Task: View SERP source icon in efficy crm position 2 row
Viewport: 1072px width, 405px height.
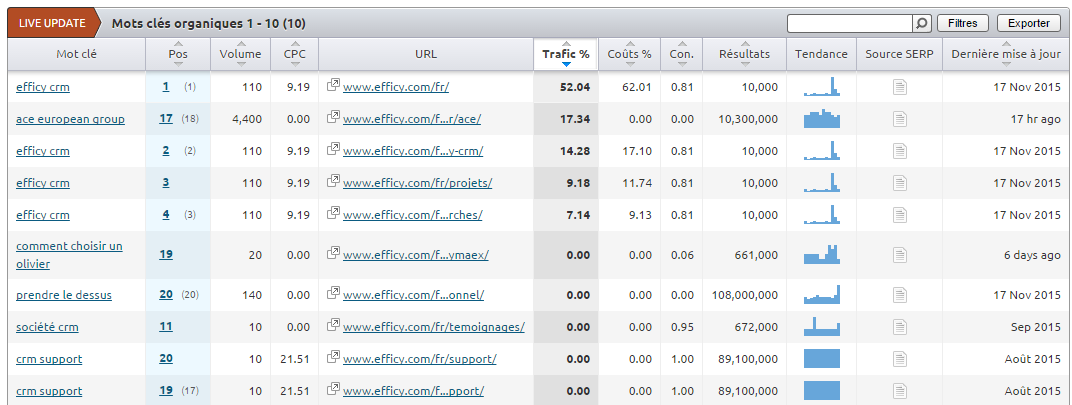Action: 900,151
